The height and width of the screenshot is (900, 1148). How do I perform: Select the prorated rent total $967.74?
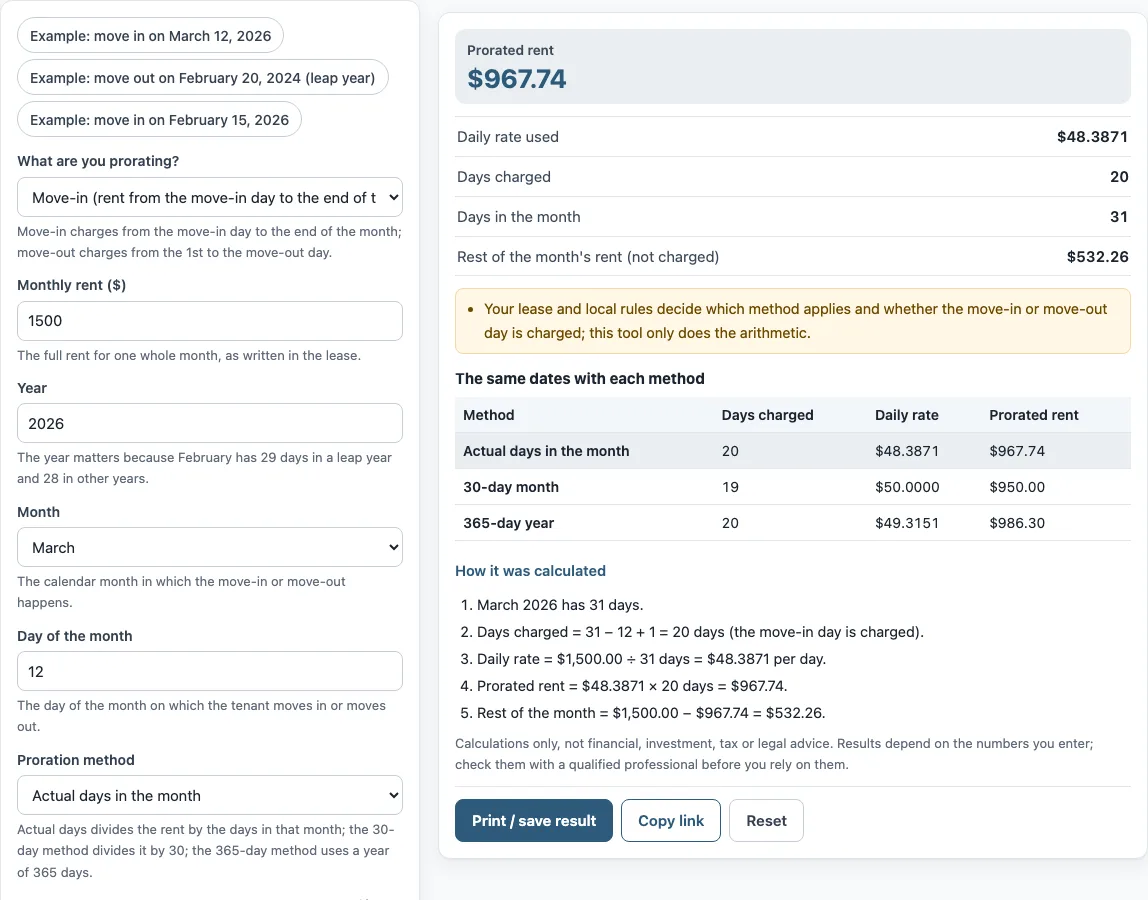[x=517, y=78]
